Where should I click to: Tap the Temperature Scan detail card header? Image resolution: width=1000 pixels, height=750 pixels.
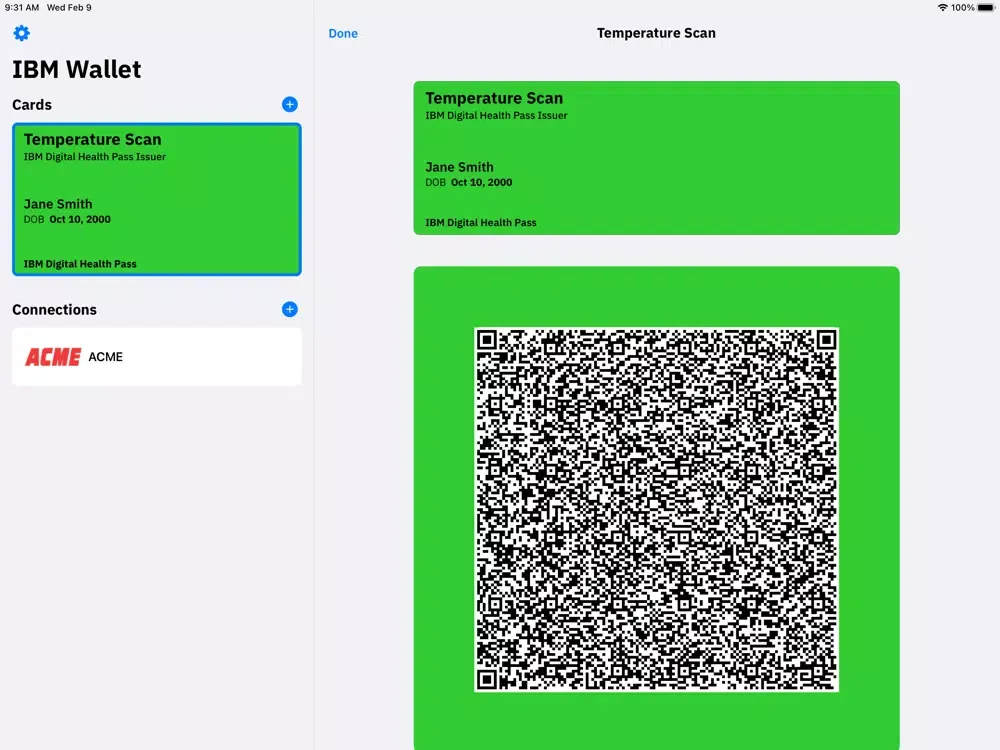494,98
